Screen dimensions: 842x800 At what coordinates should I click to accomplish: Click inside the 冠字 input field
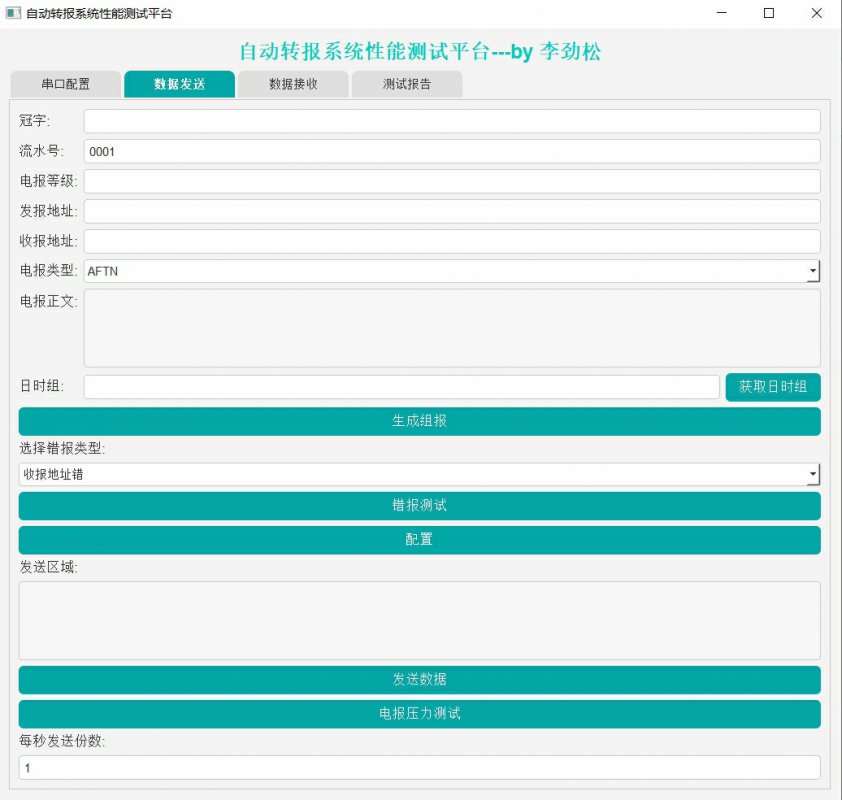(450, 120)
